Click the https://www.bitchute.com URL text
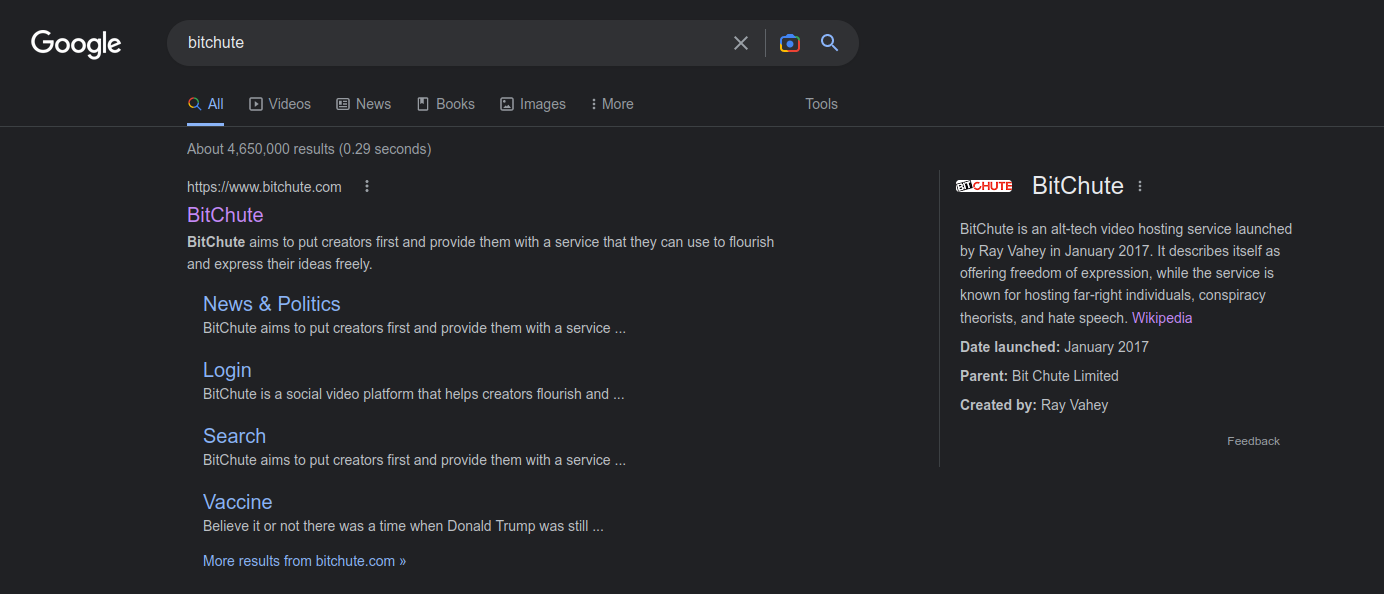The height and width of the screenshot is (594, 1384). tap(264, 187)
